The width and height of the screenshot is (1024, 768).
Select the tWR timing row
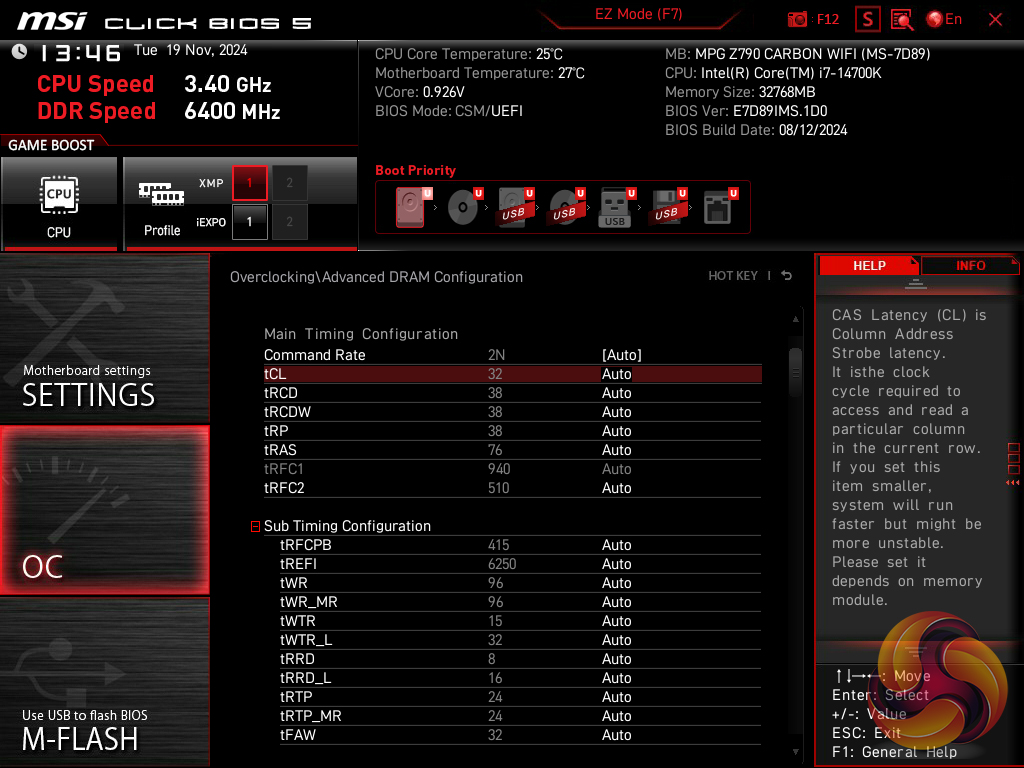coord(520,583)
